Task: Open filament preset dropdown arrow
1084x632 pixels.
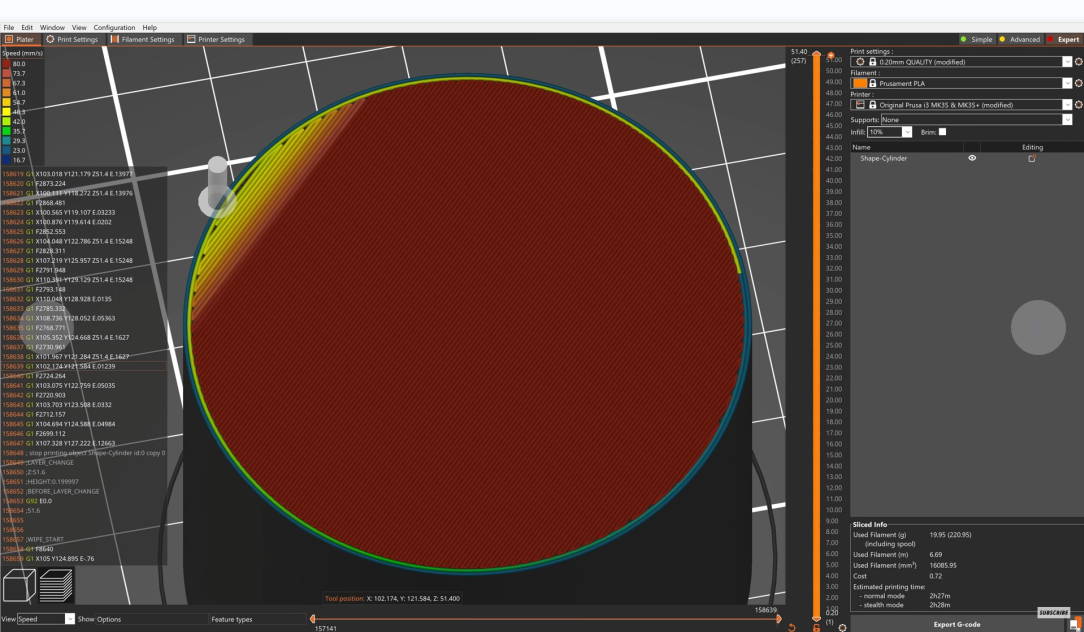Action: pos(1067,83)
